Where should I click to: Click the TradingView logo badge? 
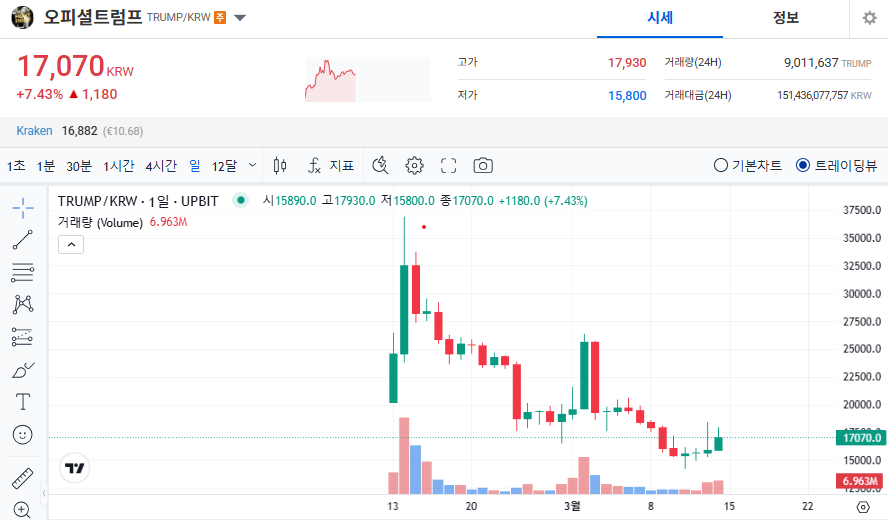pyautogui.click(x=75, y=468)
